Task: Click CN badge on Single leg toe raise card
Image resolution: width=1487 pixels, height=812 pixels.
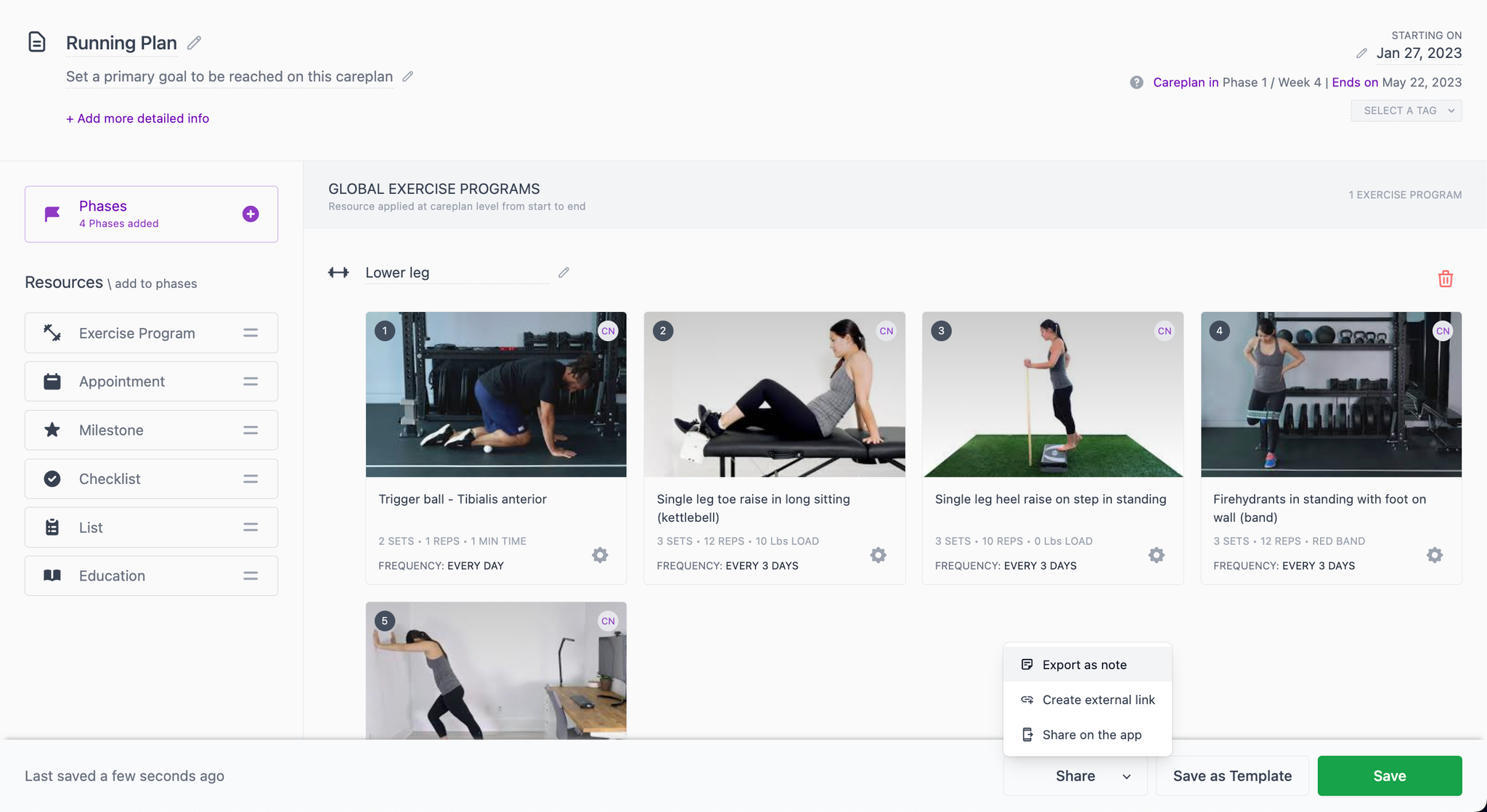Action: pos(887,331)
